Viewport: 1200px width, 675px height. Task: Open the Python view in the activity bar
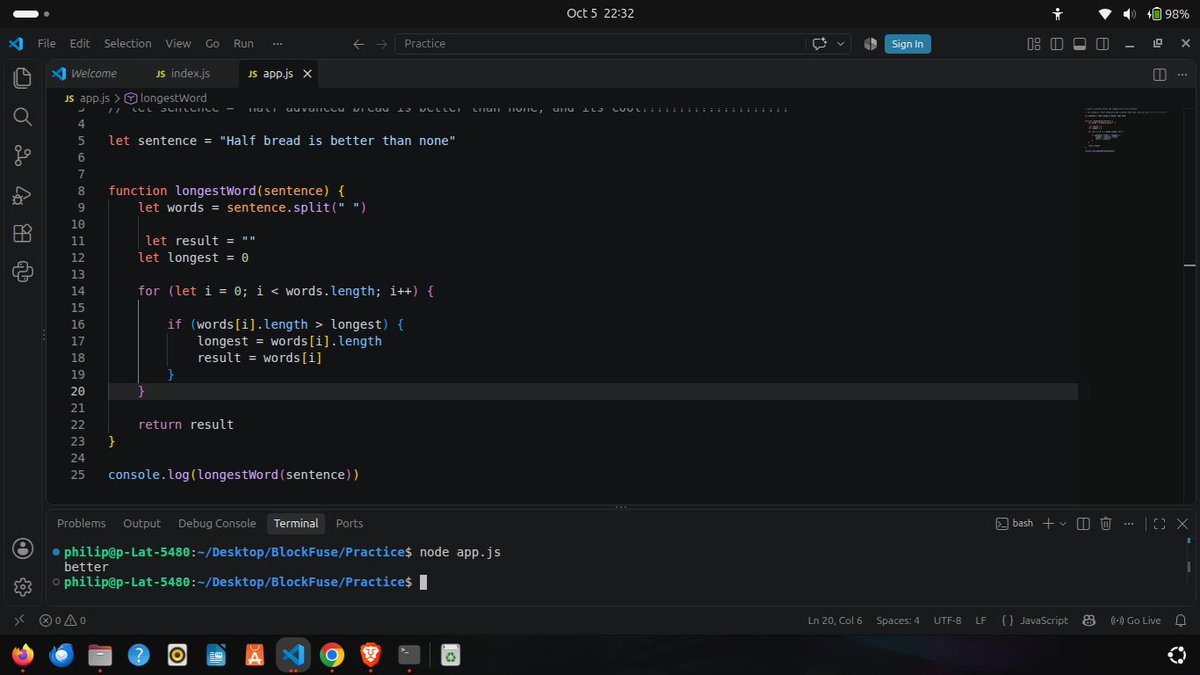(x=22, y=271)
